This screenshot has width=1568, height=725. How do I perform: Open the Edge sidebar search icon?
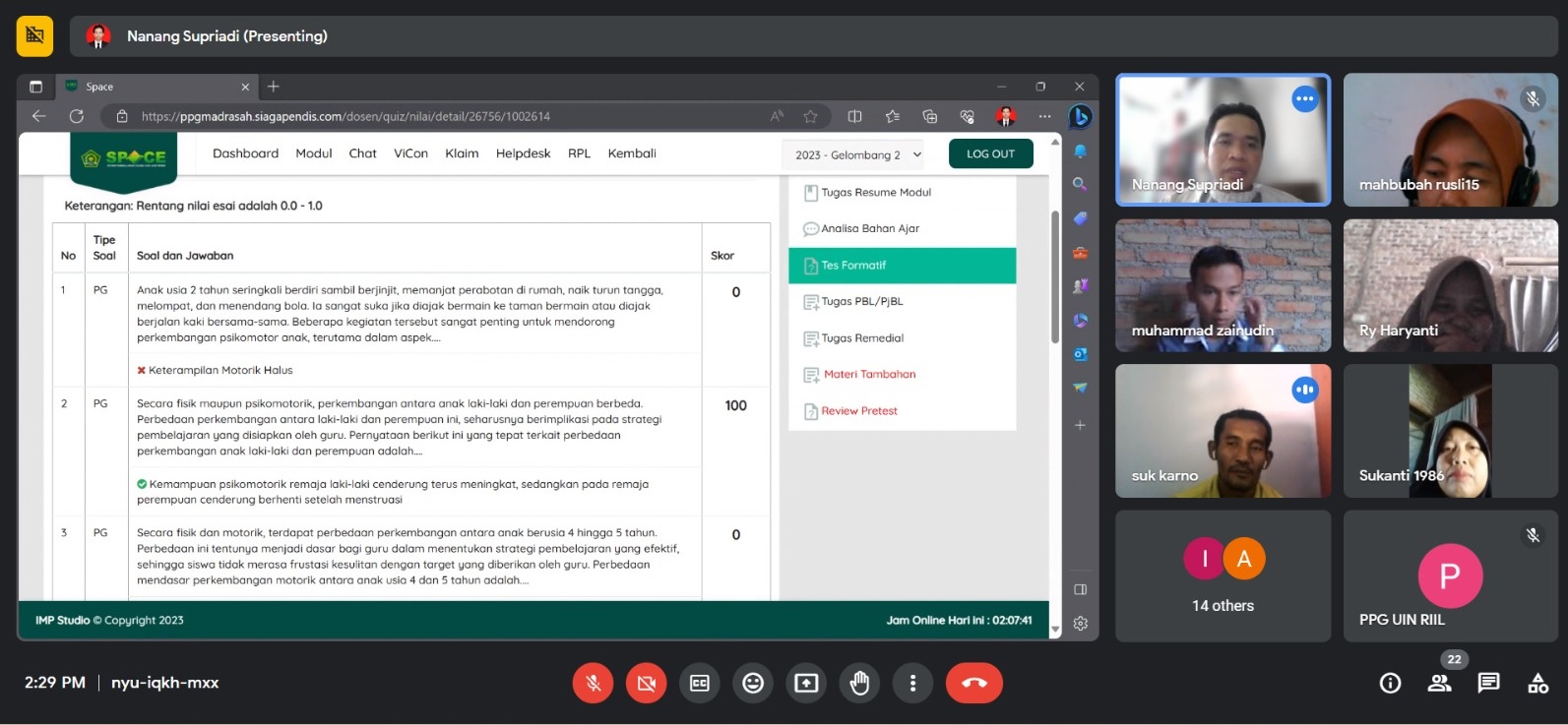(x=1080, y=184)
